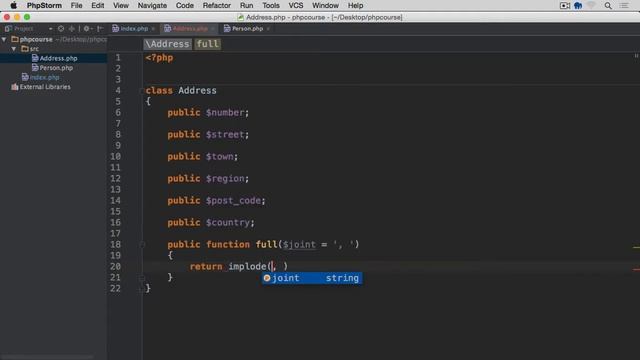Select index.php in project tree
The width and height of the screenshot is (640, 360).
53,77
